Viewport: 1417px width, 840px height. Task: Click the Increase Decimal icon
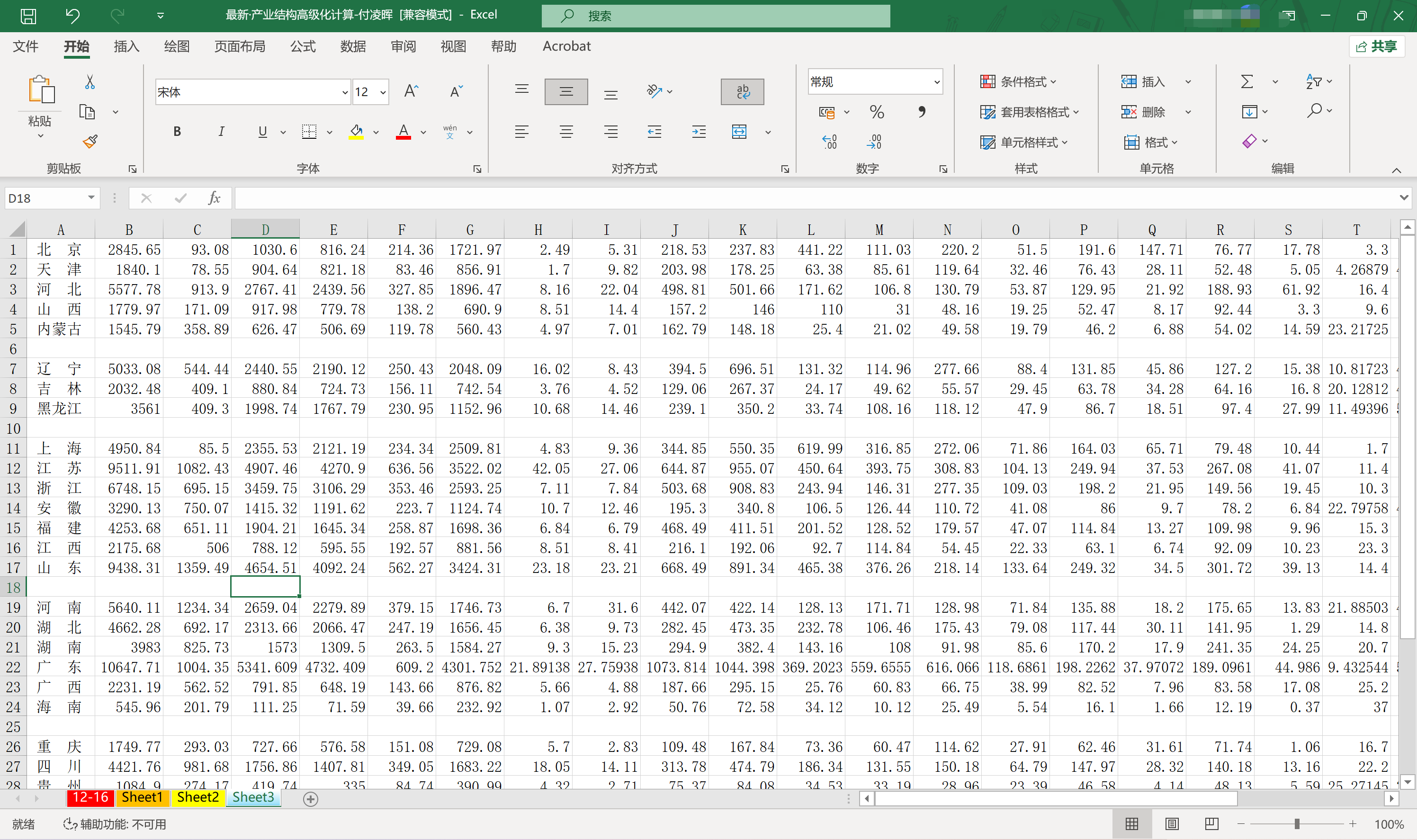(829, 142)
